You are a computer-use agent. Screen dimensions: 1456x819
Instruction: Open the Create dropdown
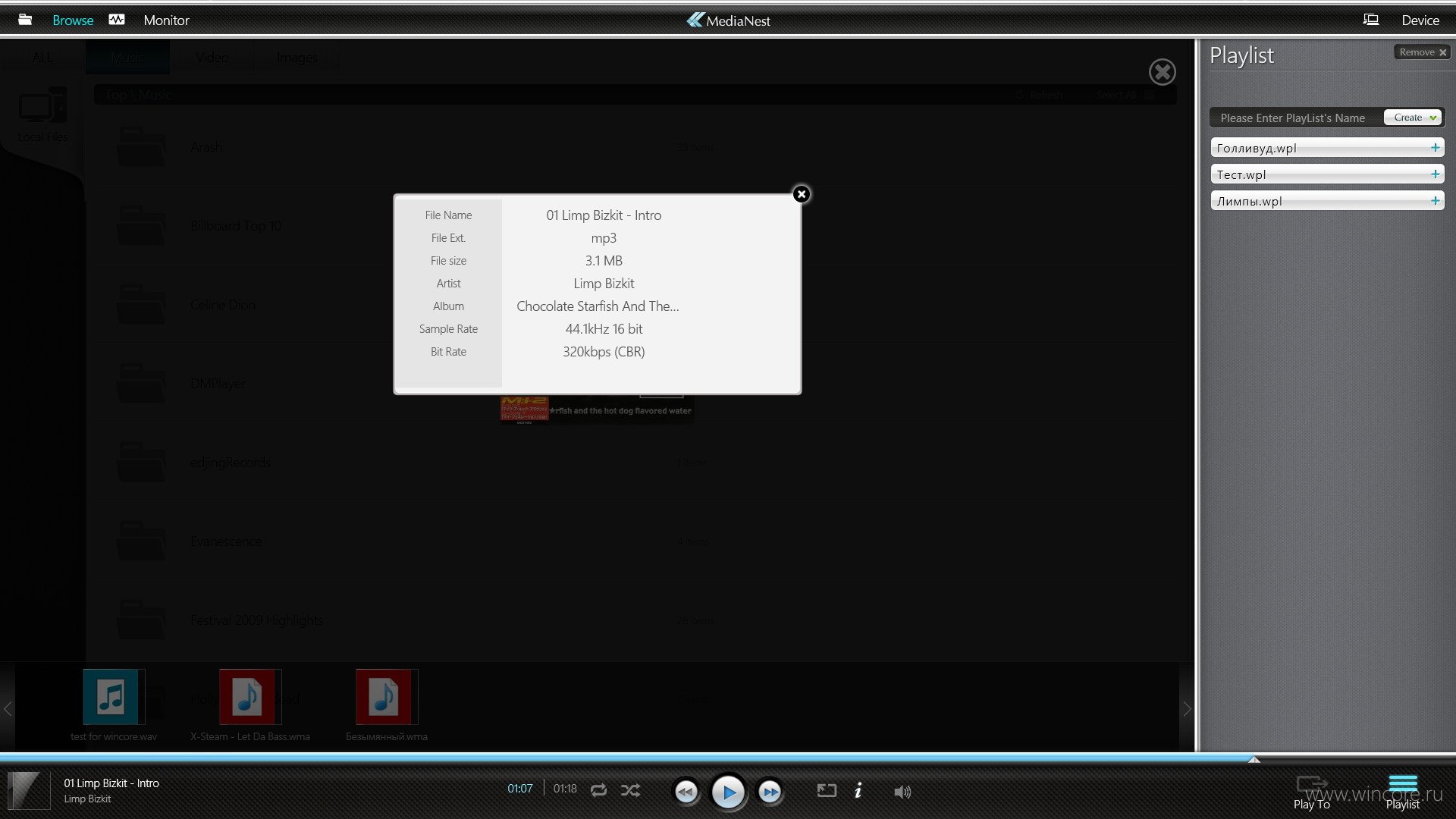1414,118
